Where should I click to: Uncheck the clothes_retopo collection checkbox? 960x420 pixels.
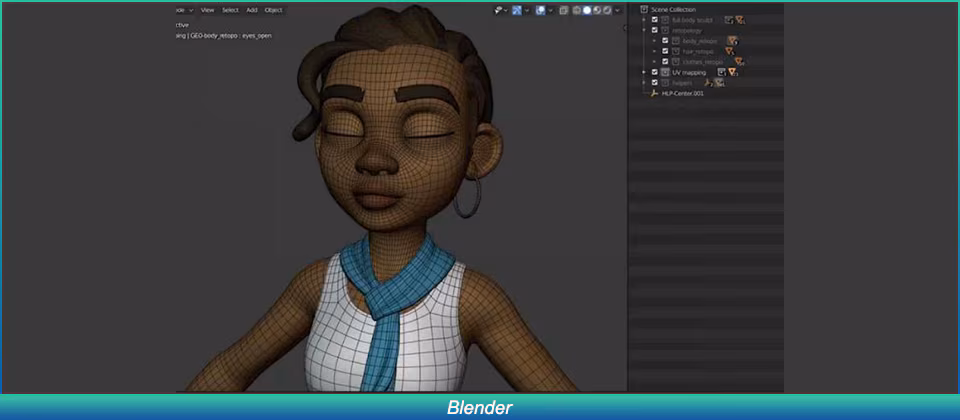pyautogui.click(x=665, y=61)
